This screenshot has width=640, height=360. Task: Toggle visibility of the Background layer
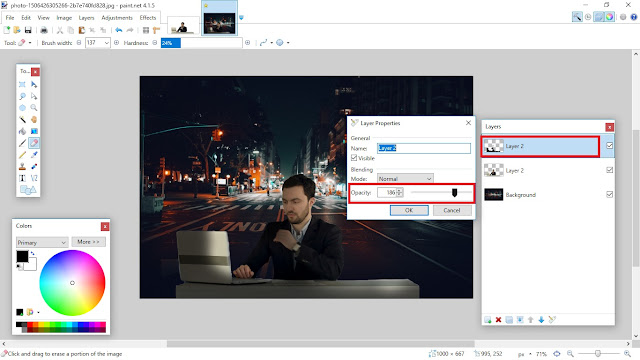(x=609, y=195)
